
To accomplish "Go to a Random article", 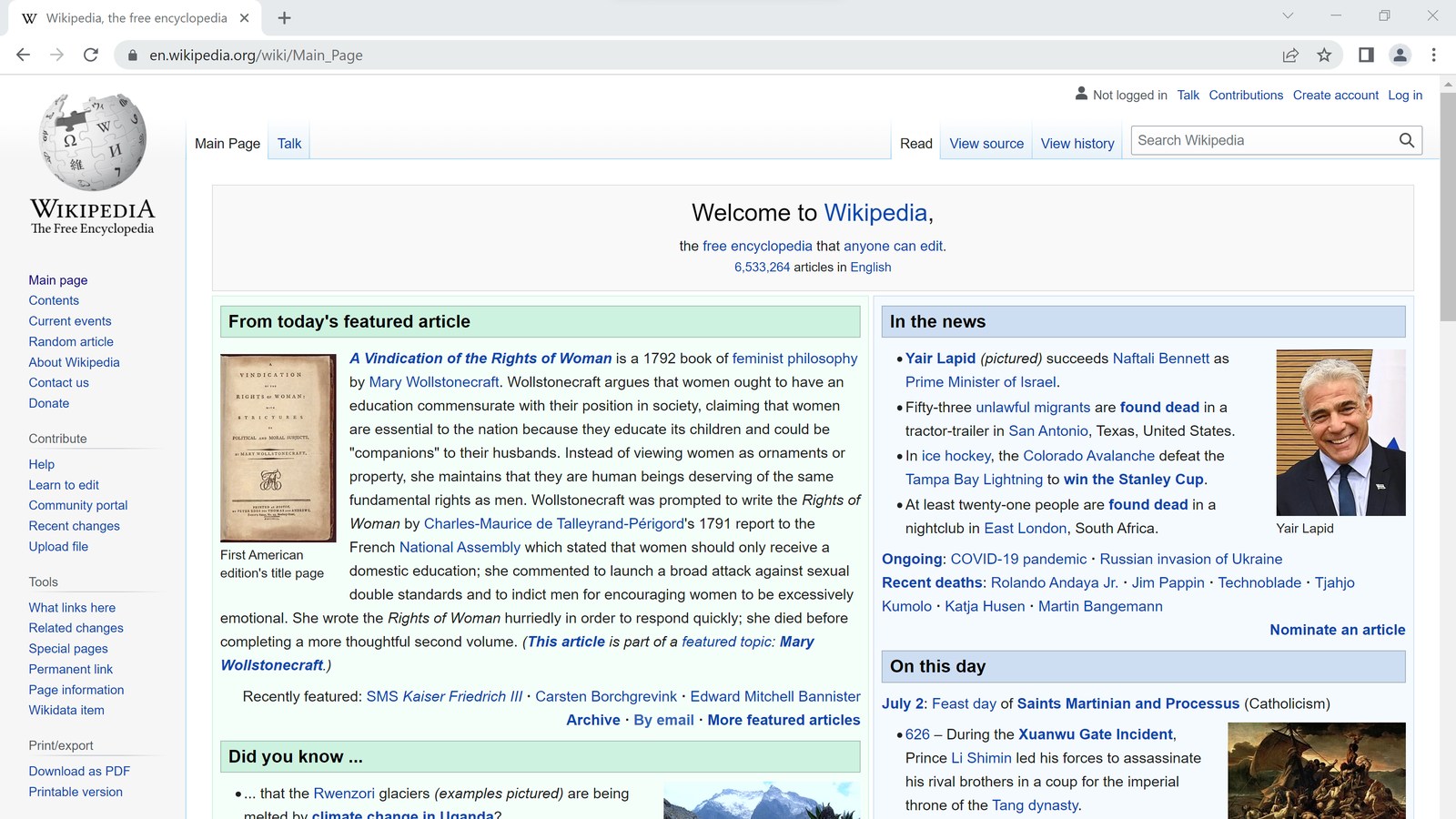I will 71,341.
